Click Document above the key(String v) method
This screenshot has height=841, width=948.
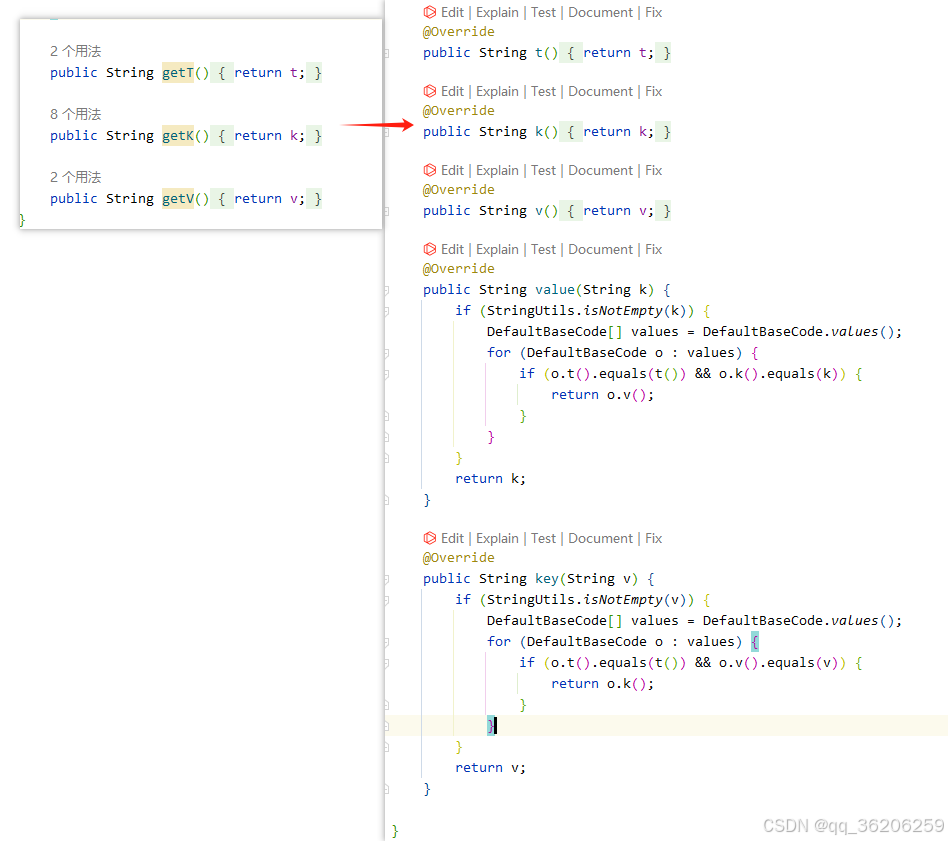tap(600, 538)
